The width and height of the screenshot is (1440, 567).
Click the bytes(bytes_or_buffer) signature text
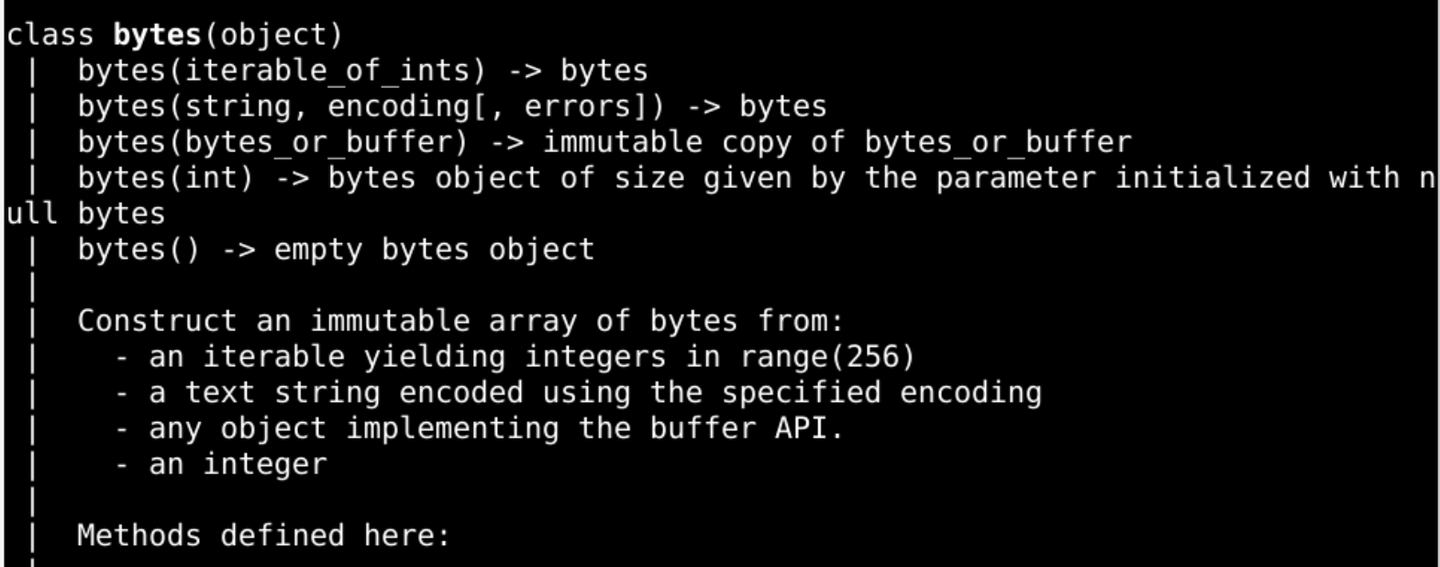(273, 143)
